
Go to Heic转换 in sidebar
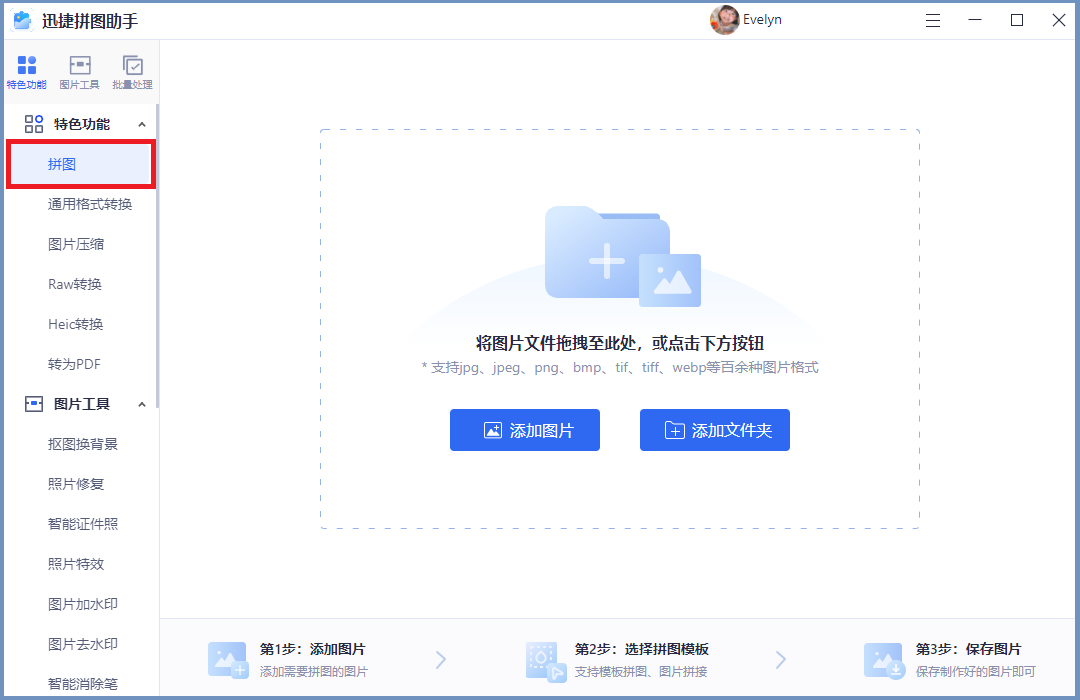point(76,324)
